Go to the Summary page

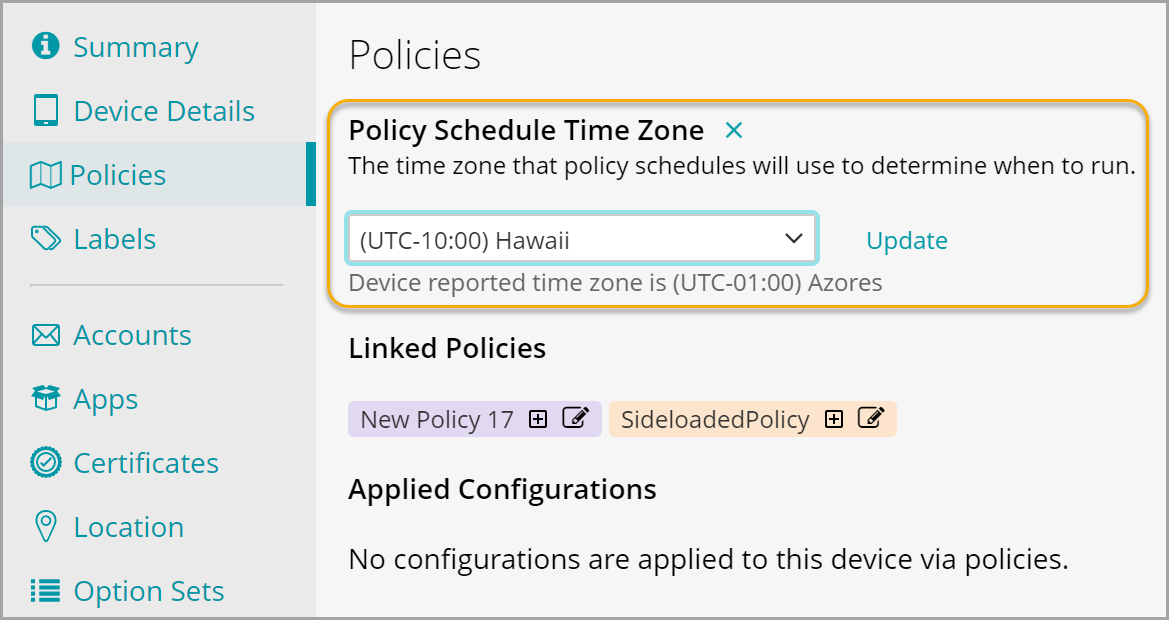(136, 47)
